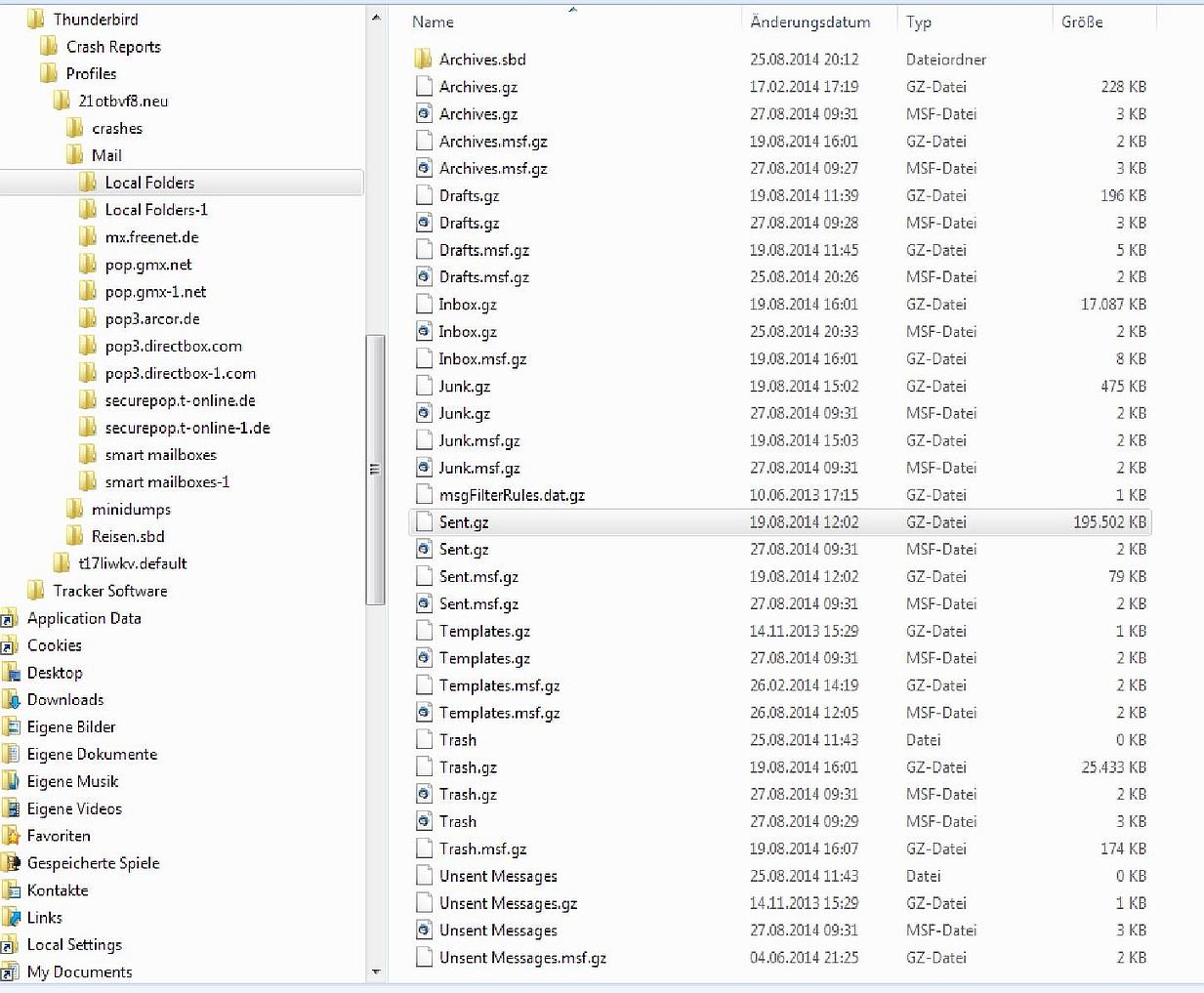Click the icon of the 3 KB Unsent Messages MSF file
The height and width of the screenshot is (993, 1204).
point(424,931)
